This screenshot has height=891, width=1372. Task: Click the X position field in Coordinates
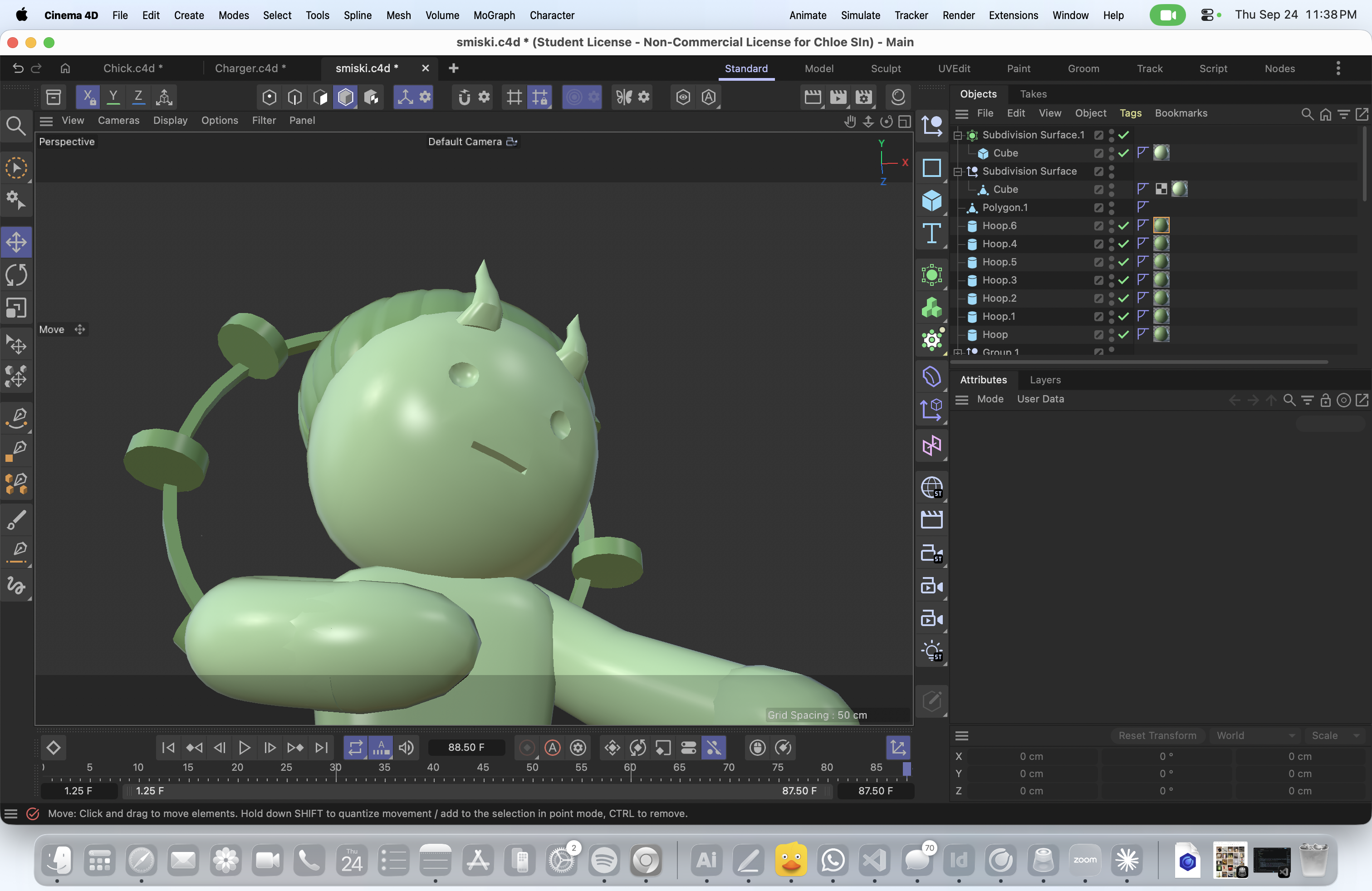click(1031, 756)
